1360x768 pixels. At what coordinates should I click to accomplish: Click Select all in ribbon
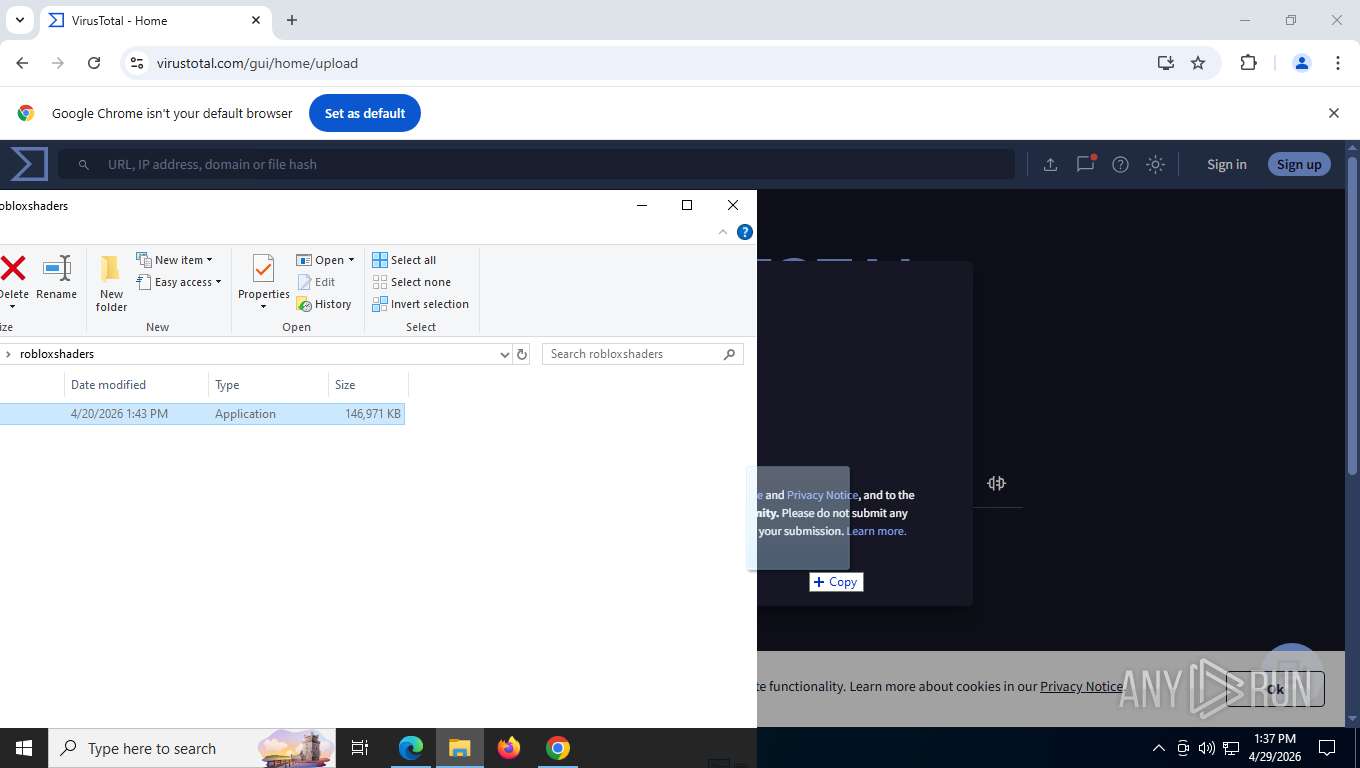coord(404,260)
